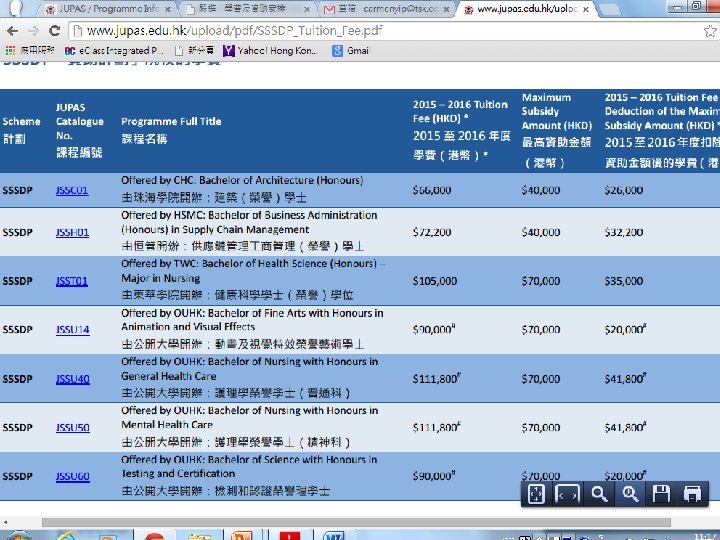Screen dimensions: 720x540
Task: Open the Yahoo! Hong Kong bookmark
Action: click(x=270, y=51)
